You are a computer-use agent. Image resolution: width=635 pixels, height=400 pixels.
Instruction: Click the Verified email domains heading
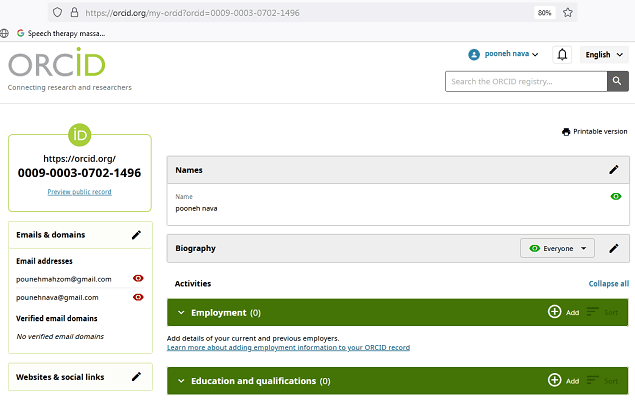[57, 318]
